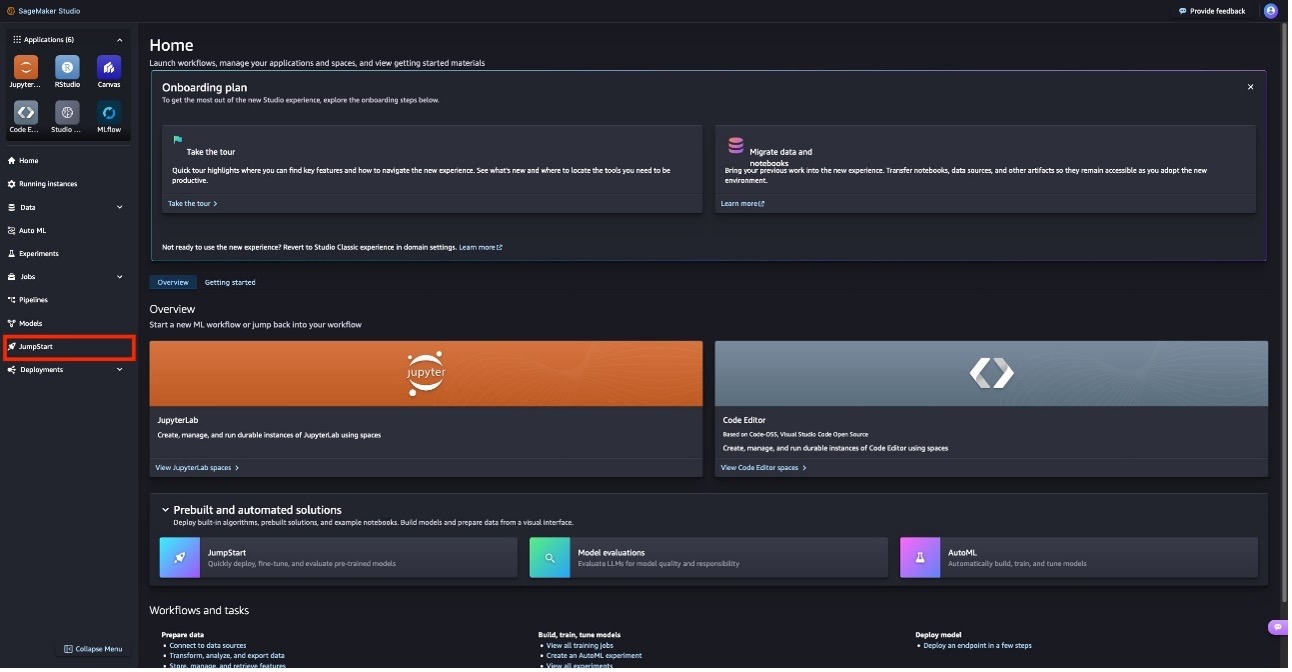Viewport: 1292px width, 672px height.
Task: Open the JupyterLab application icon
Action: pyautogui.click(x=26, y=67)
